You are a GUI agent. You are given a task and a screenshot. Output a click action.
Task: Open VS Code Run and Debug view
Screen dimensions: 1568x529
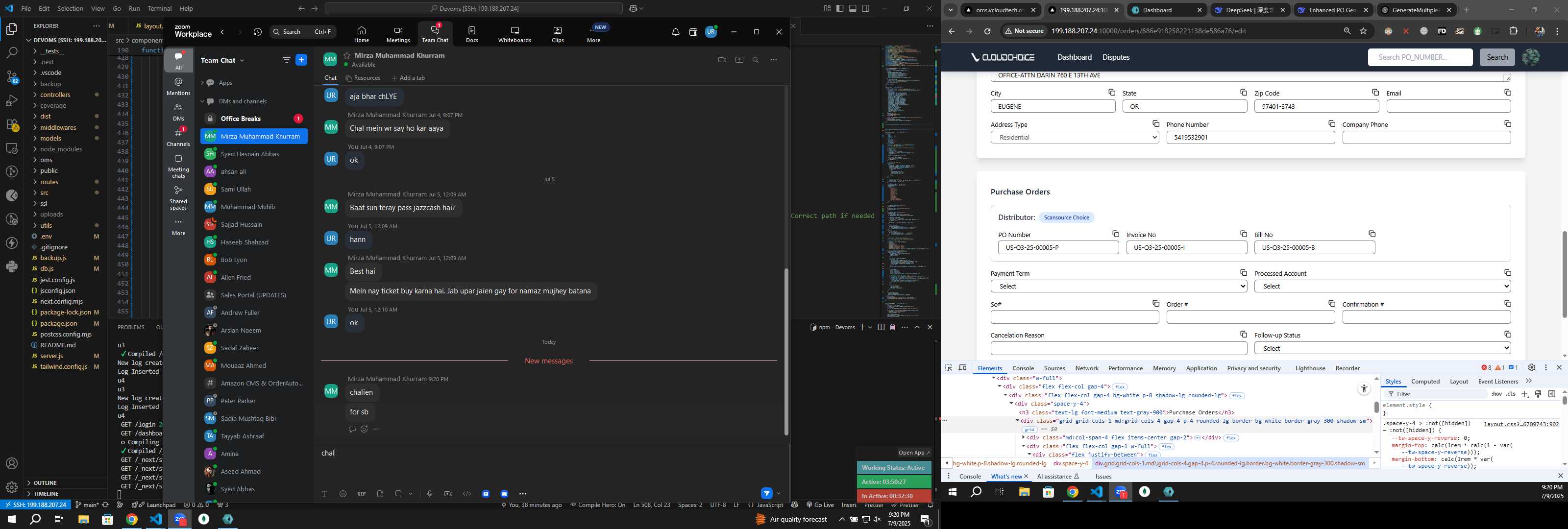pos(12,100)
